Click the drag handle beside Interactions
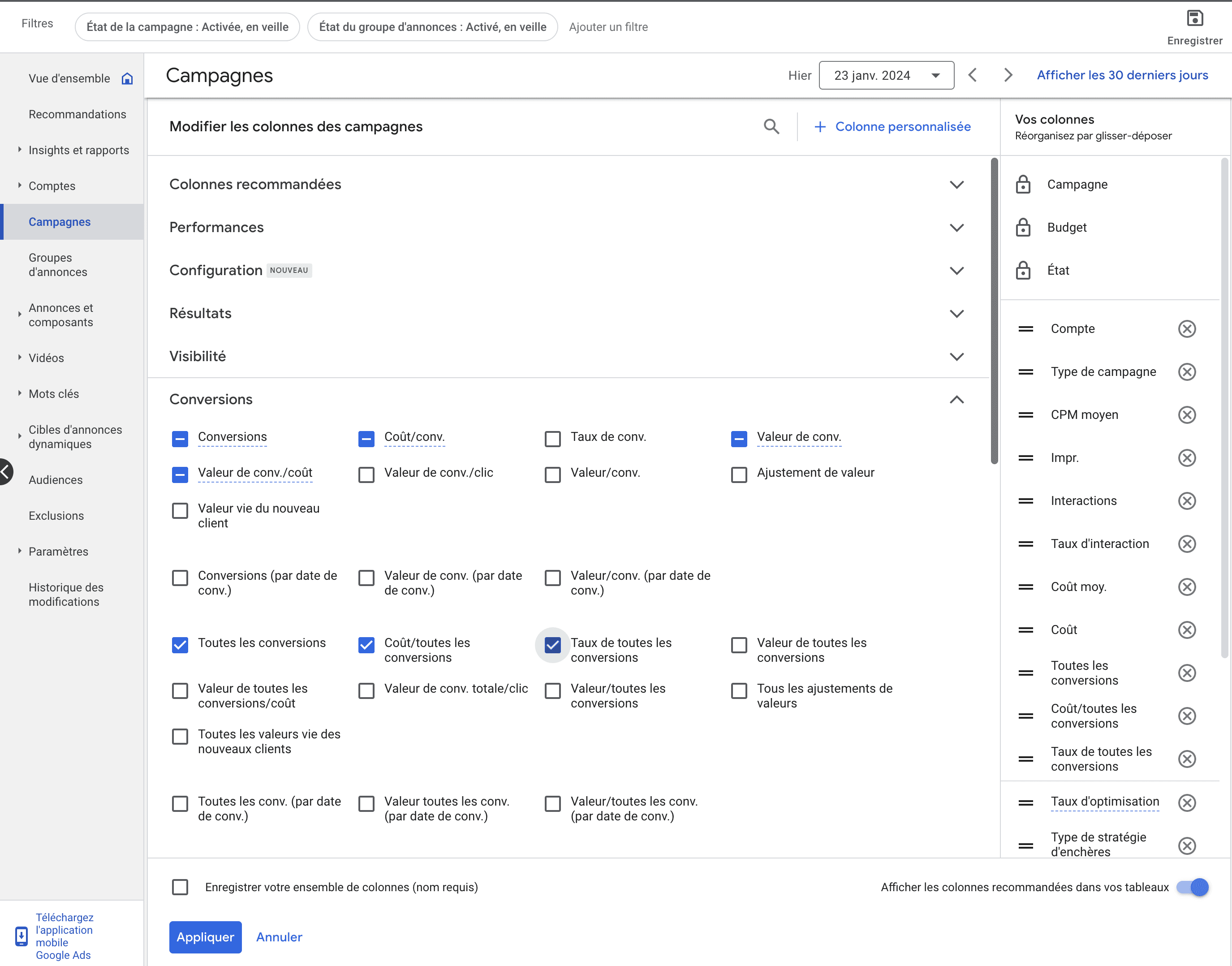Viewport: 1232px width, 966px height. (1025, 500)
